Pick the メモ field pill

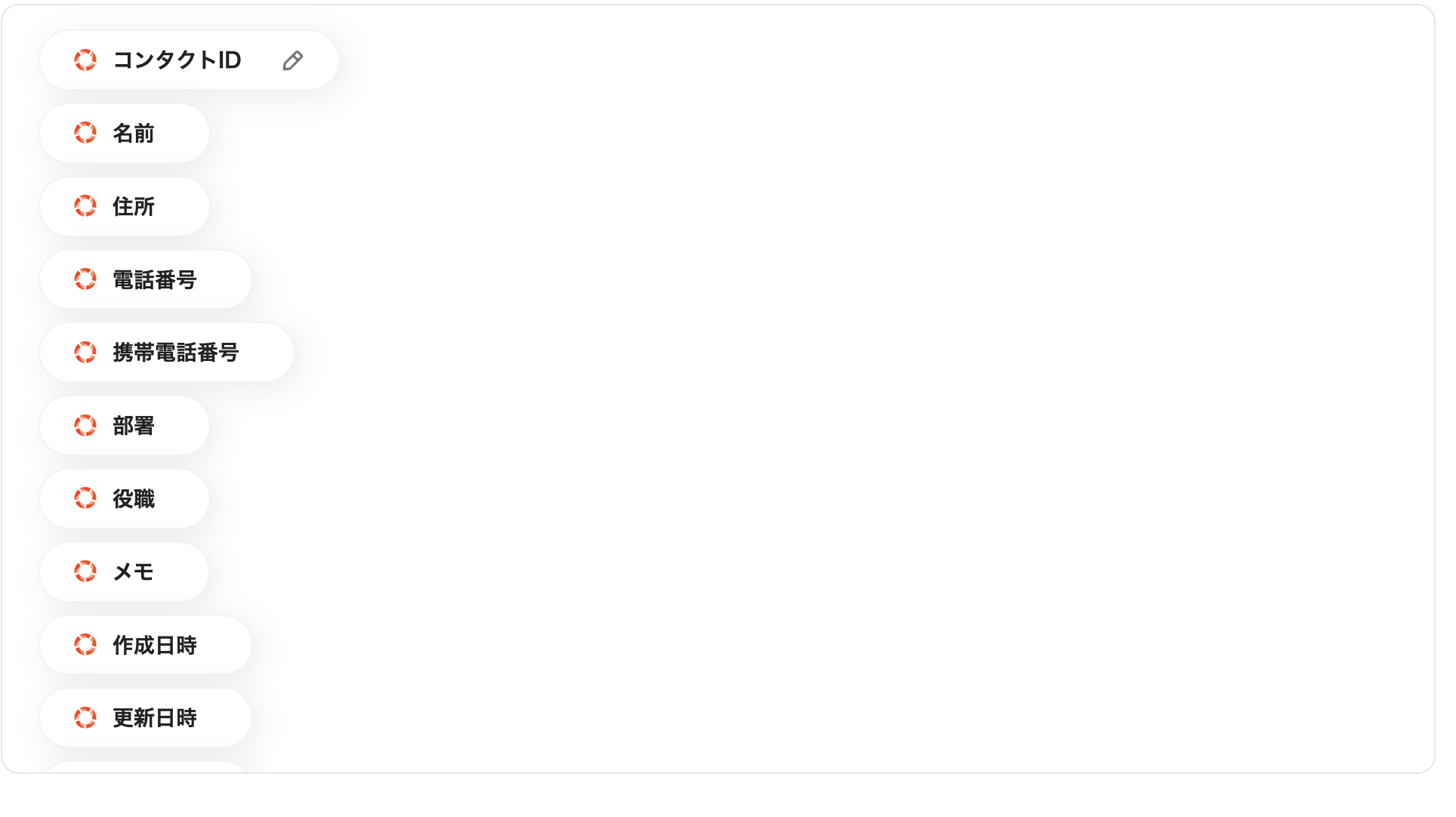(x=125, y=572)
